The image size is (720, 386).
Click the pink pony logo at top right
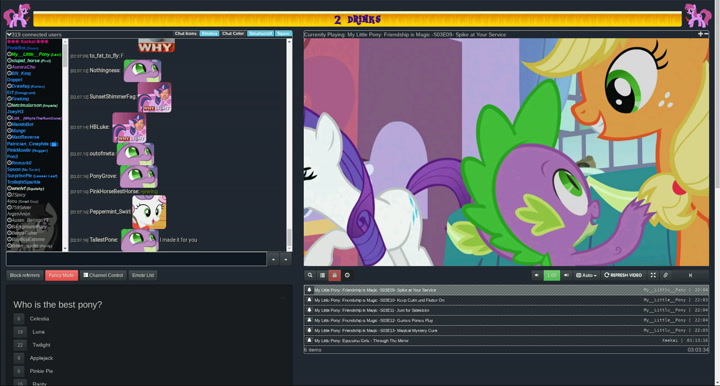click(698, 16)
